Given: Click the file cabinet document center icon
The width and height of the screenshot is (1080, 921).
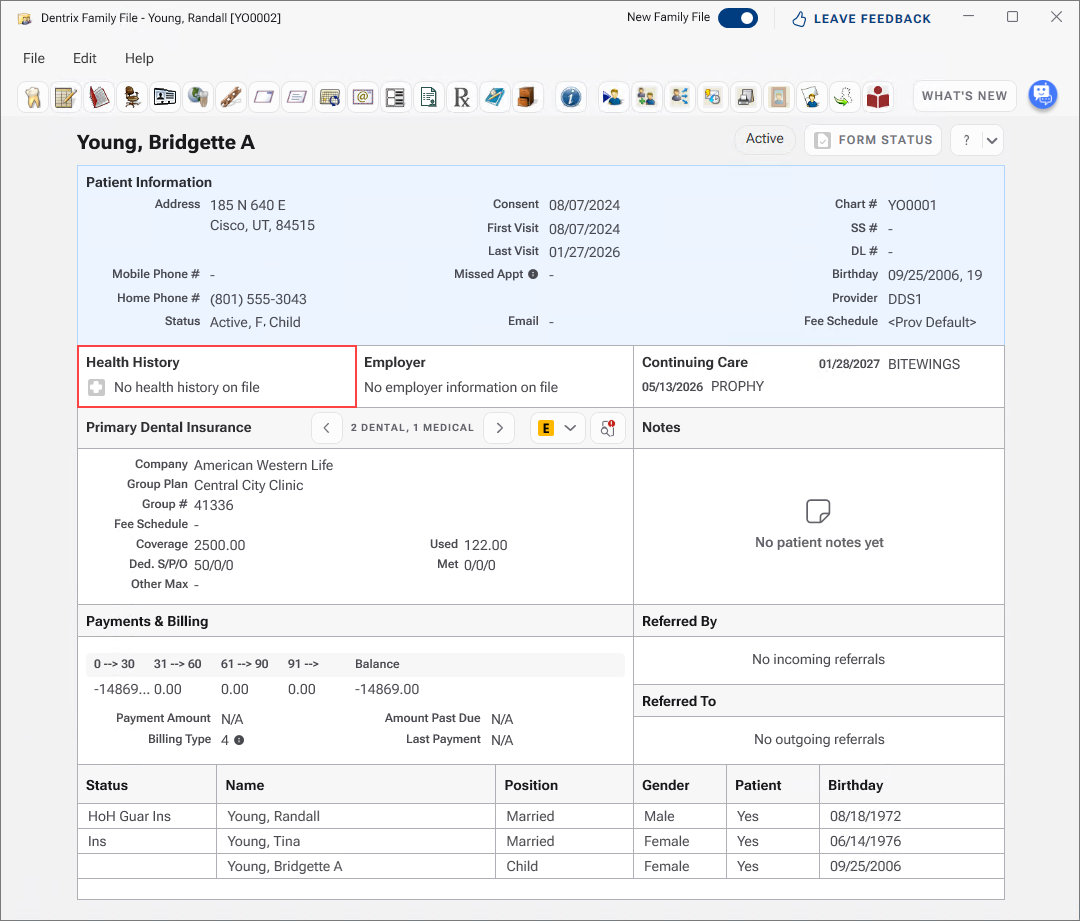Looking at the screenshot, I should click(x=527, y=97).
